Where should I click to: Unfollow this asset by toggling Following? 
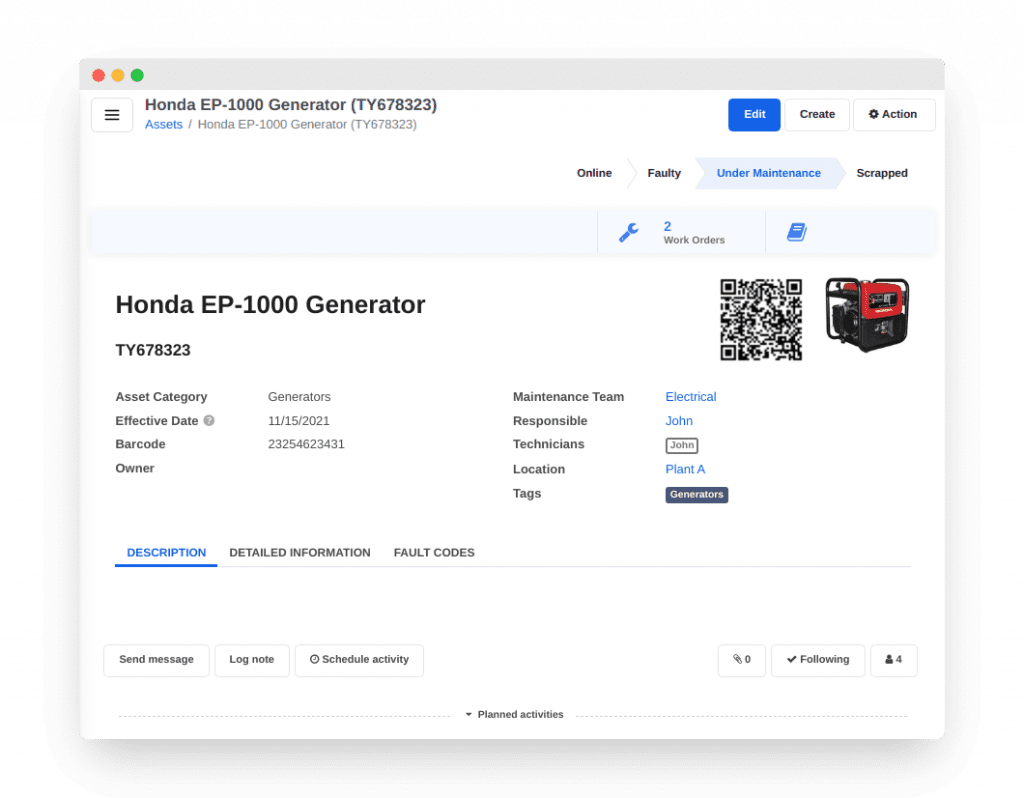click(817, 660)
